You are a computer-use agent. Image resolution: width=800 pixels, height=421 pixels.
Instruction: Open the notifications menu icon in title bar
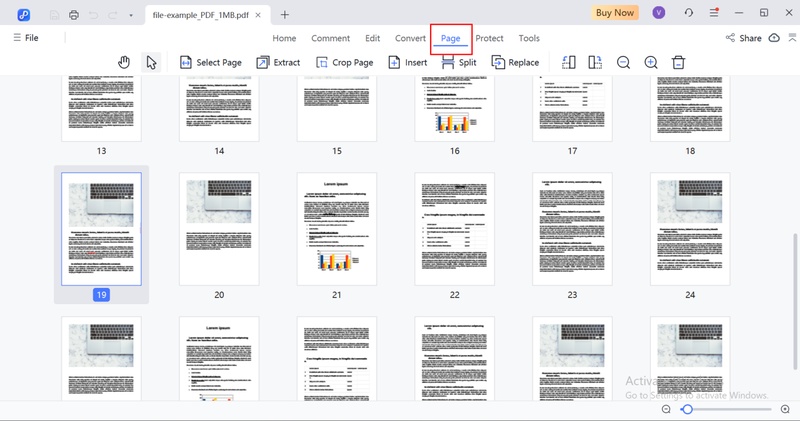pyautogui.click(x=714, y=13)
